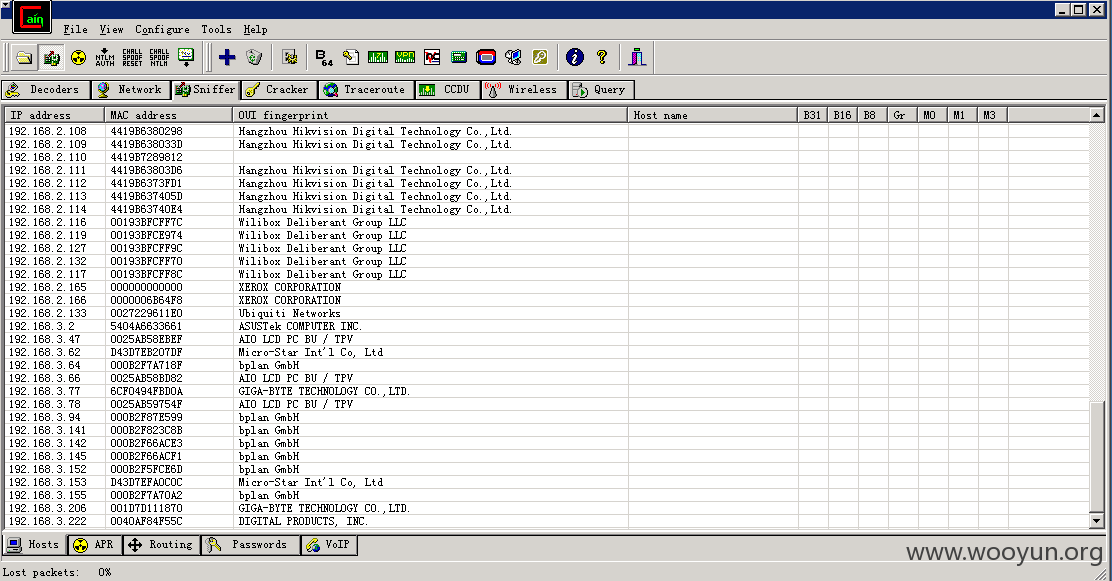Viewport: 1112px width, 581px height.
Task: Sort by the MAC address column header
Action: coord(168,115)
